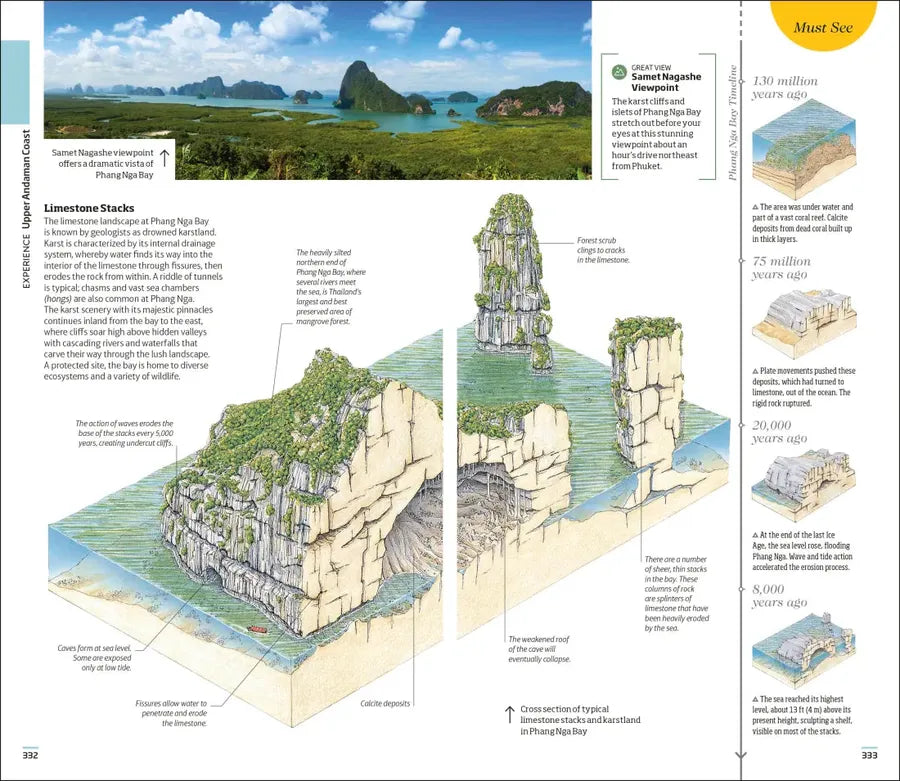Click the triangle marker before 'Plate movements pushed'
This screenshot has width=900, height=781.
(755, 371)
